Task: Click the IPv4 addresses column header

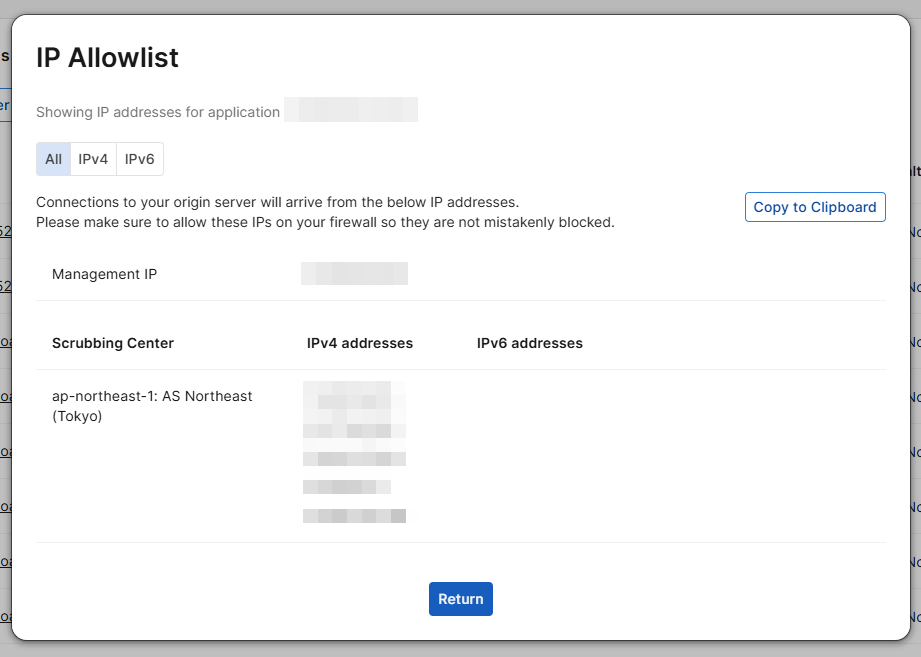Action: 360,343
